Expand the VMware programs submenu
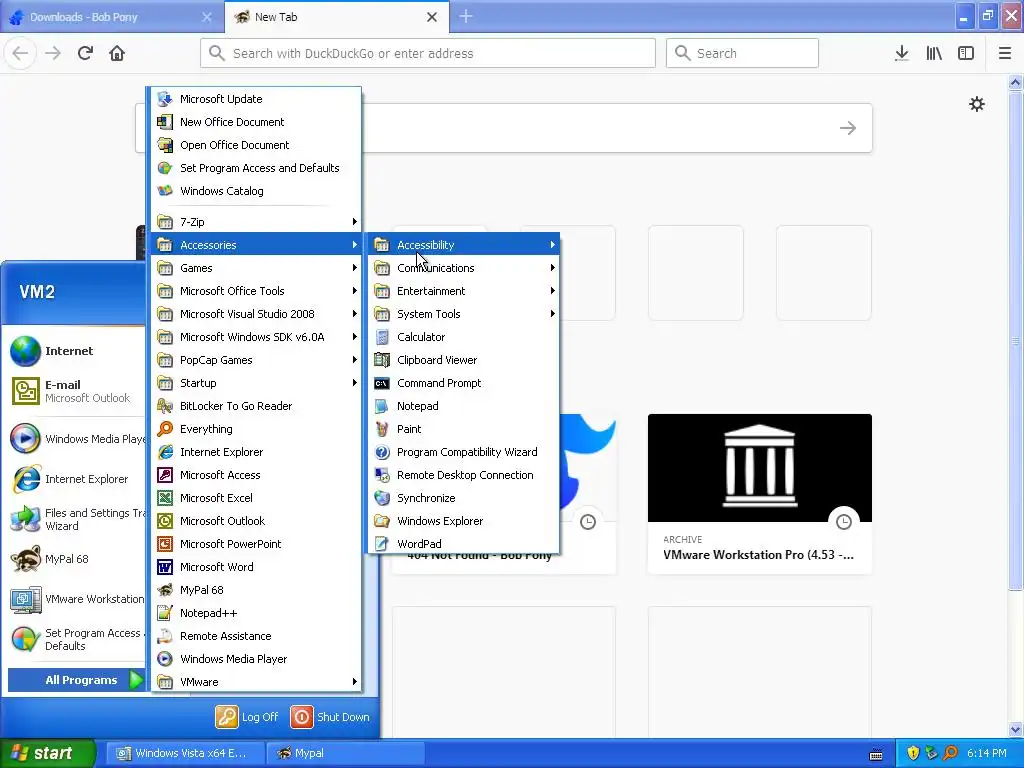Viewport: 1024px width, 768px height. pos(256,682)
